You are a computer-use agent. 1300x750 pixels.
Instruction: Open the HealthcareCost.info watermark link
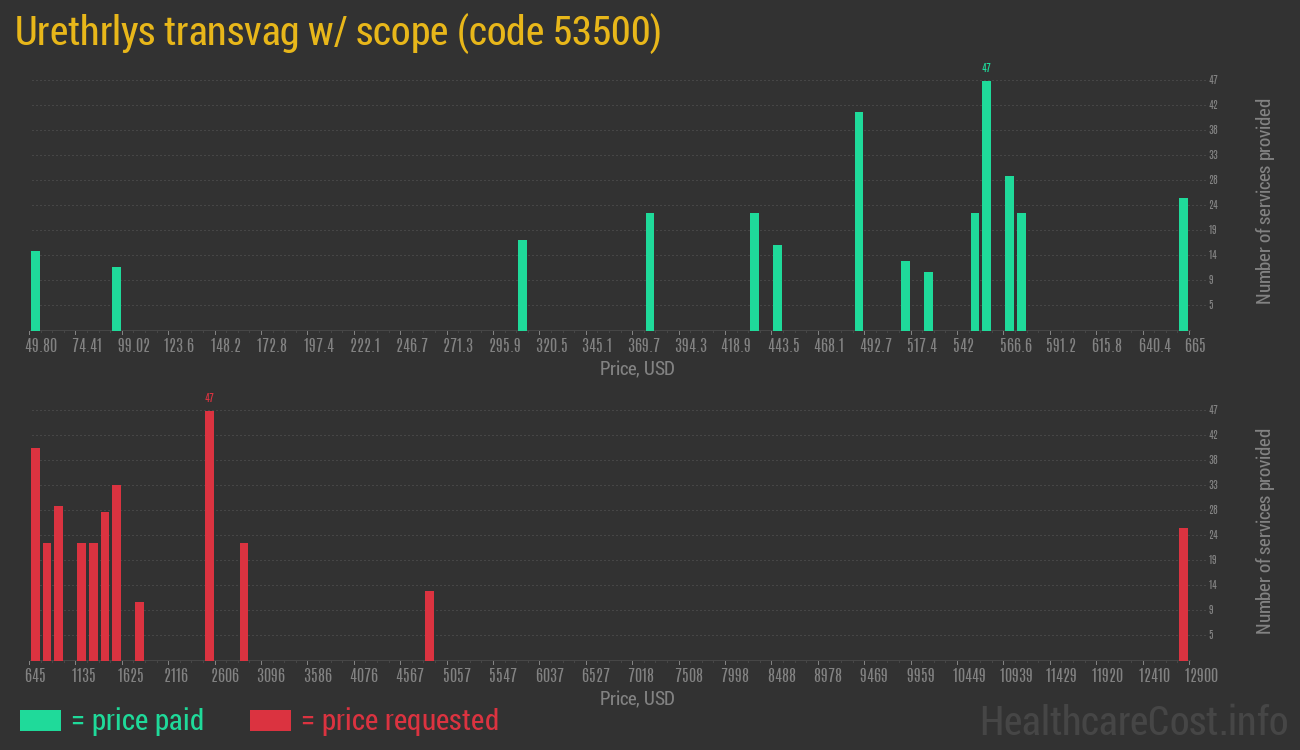pos(1133,719)
